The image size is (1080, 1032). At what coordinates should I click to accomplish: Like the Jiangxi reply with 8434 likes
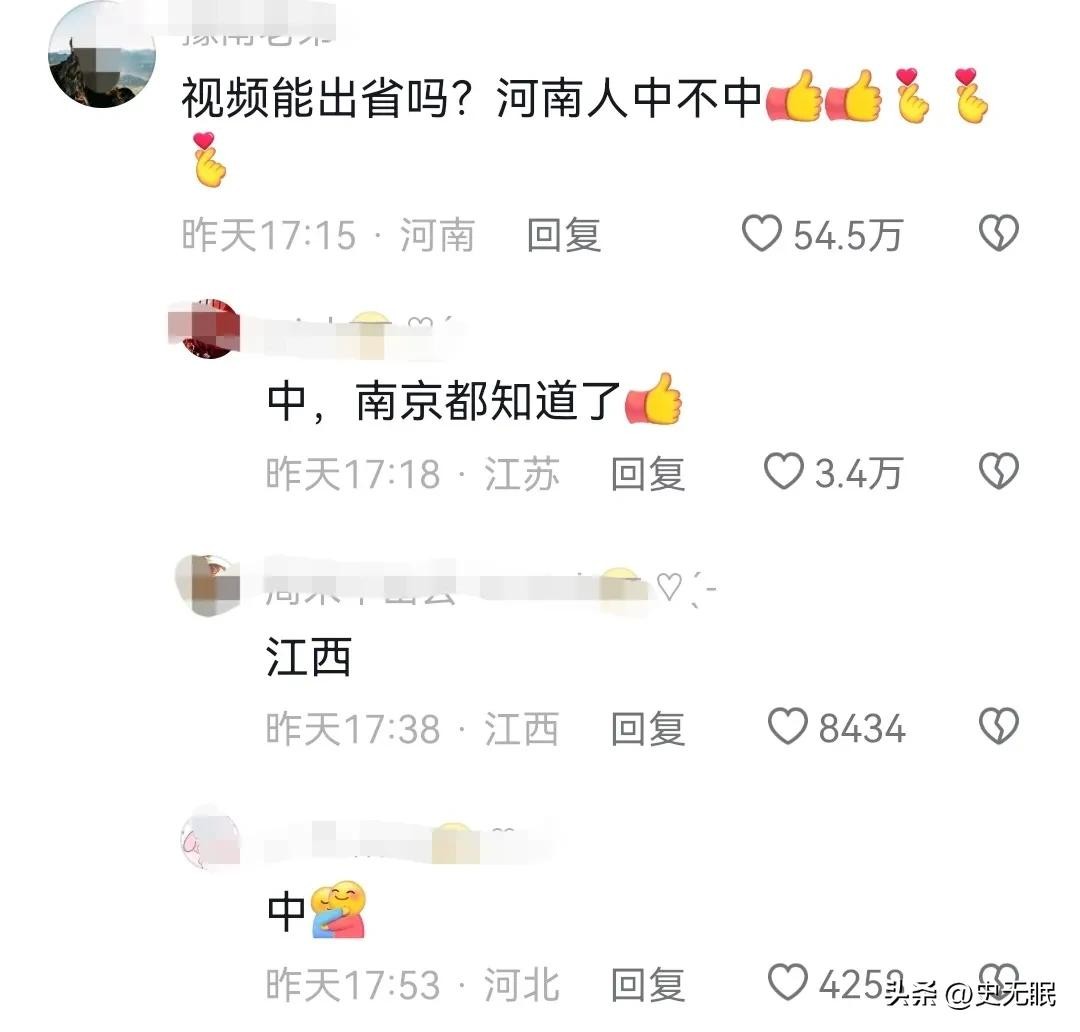click(787, 727)
